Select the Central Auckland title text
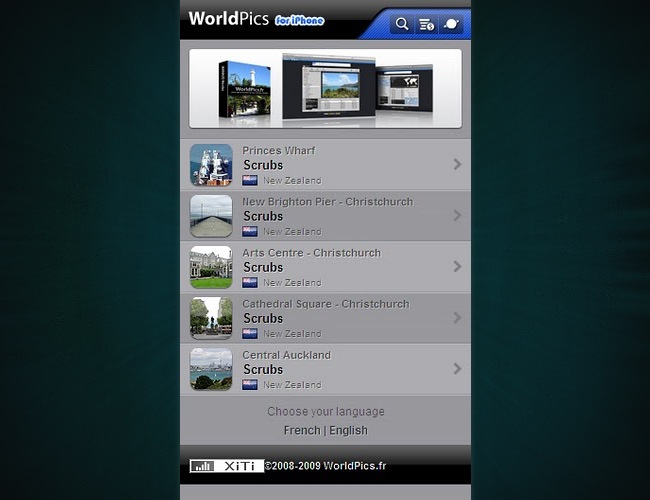The width and height of the screenshot is (650, 500). click(x=286, y=355)
